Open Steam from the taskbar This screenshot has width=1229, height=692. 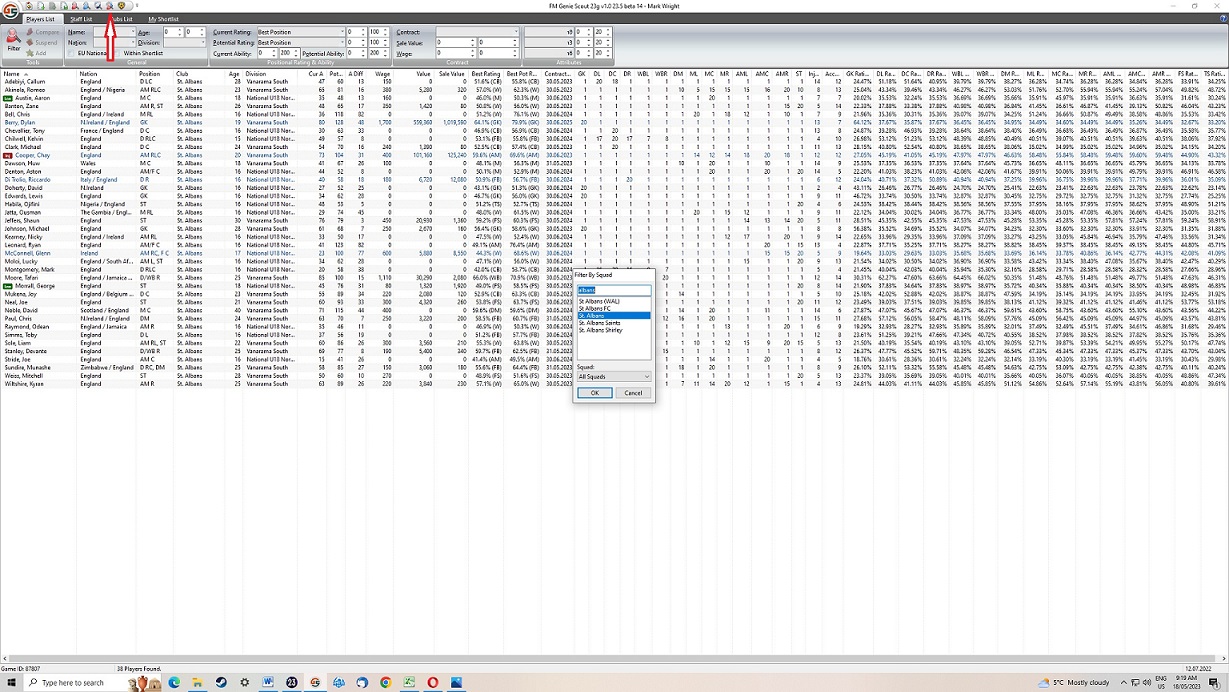click(221, 682)
